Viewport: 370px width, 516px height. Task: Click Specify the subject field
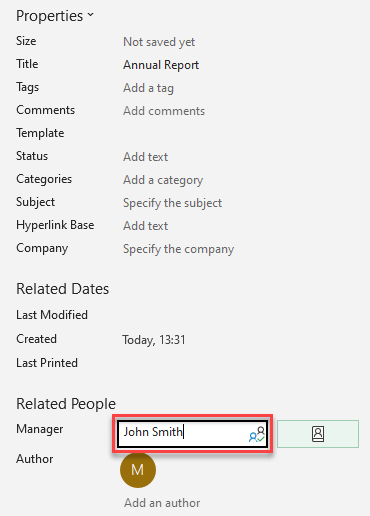(172, 203)
